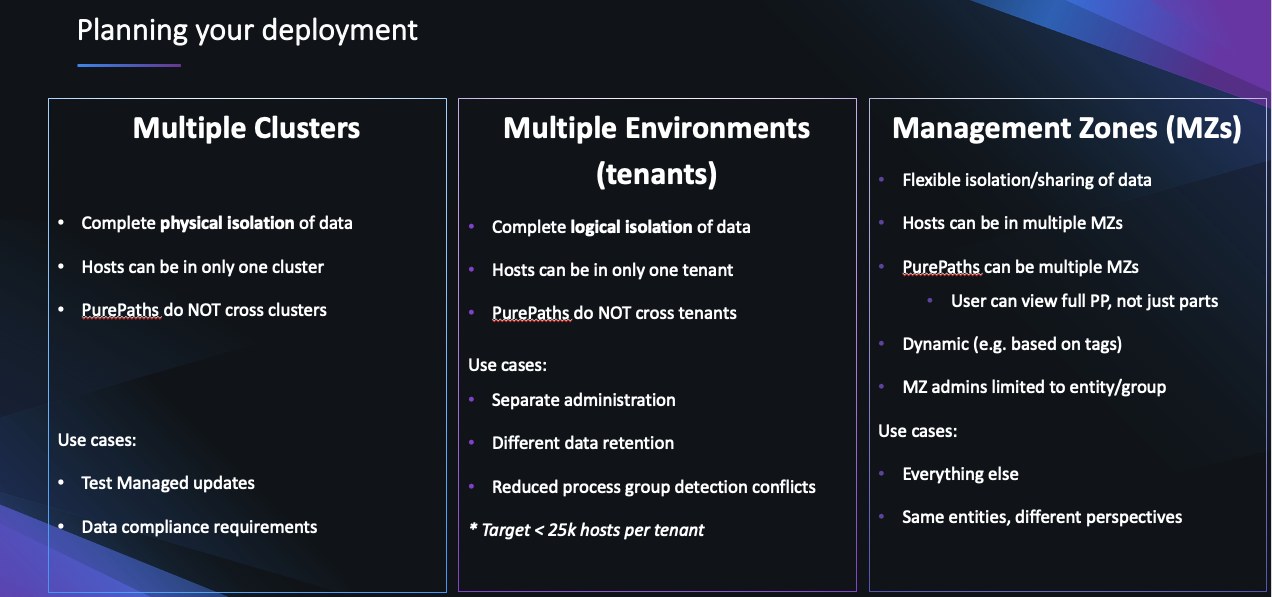Click the "Planning your deployment" slide title
1272x597 pixels.
[247, 30]
